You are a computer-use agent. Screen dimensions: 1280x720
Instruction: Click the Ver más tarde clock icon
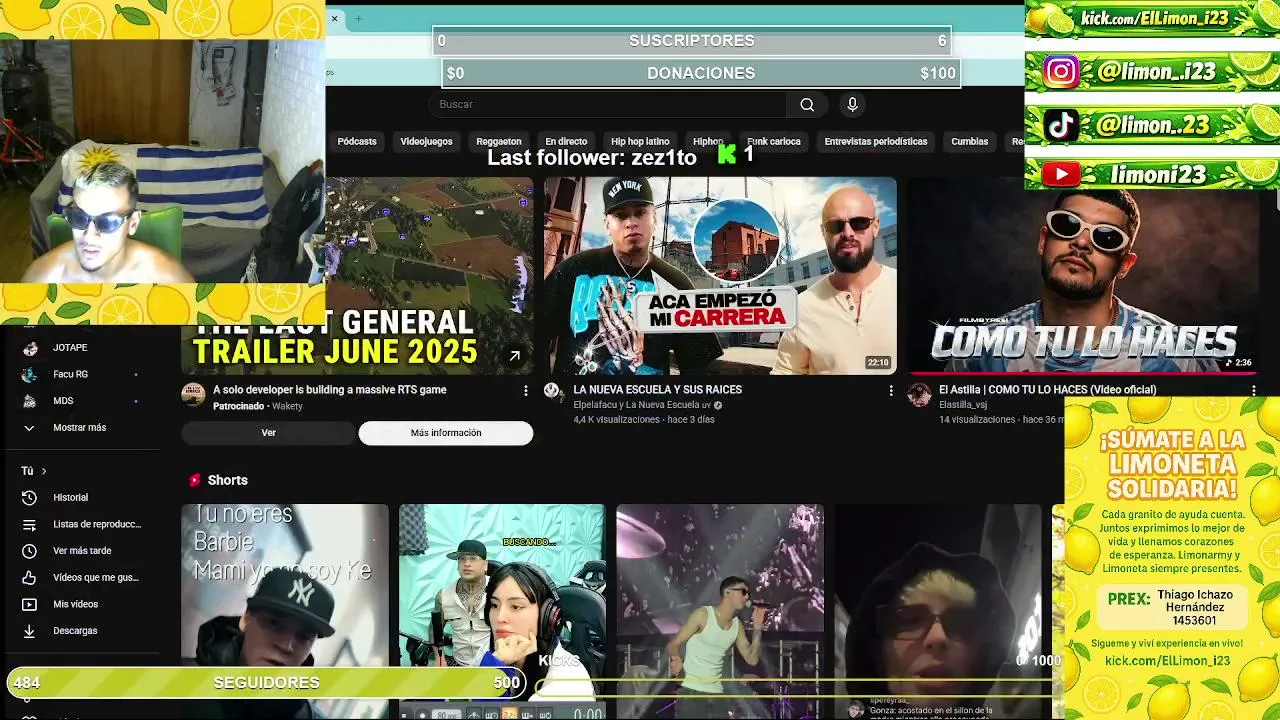click(29, 551)
